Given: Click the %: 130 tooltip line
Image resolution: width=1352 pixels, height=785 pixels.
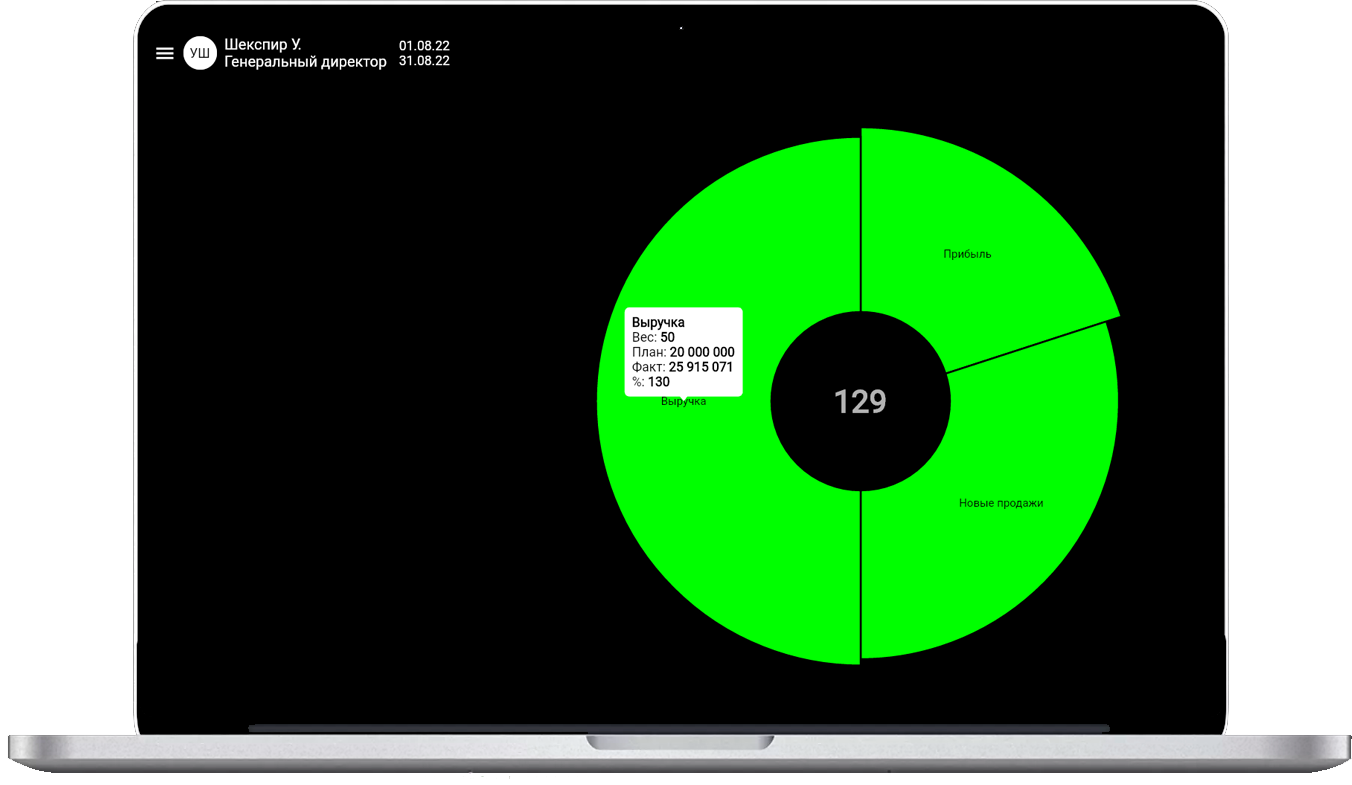Looking at the screenshot, I should (651, 382).
